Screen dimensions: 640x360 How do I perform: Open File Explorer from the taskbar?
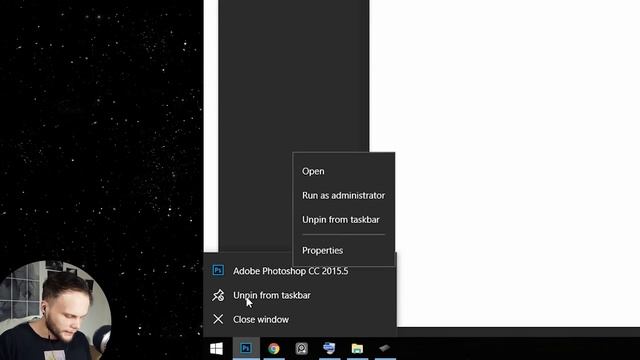point(357,349)
